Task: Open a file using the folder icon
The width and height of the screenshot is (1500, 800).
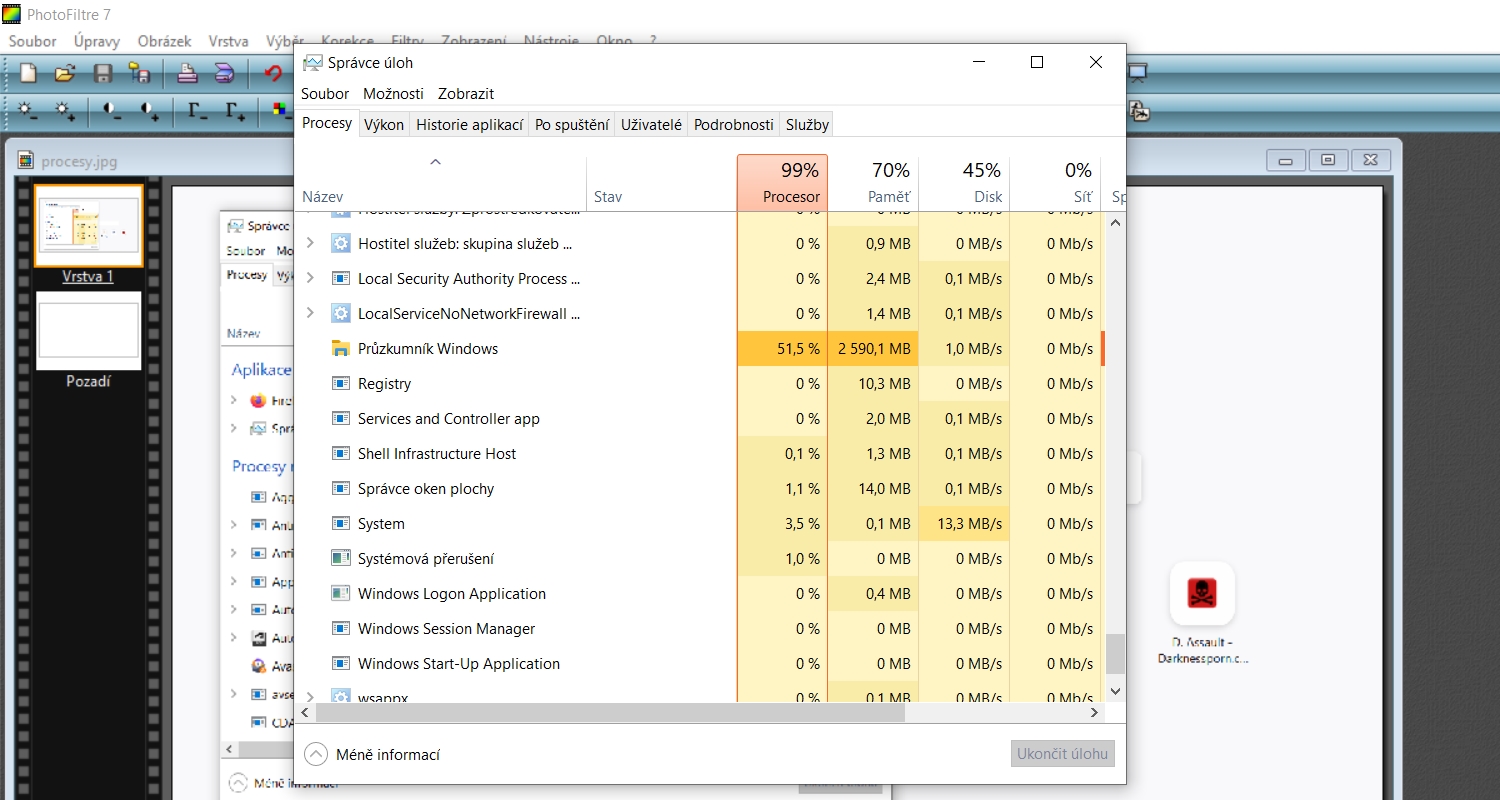Action: pyautogui.click(x=65, y=73)
